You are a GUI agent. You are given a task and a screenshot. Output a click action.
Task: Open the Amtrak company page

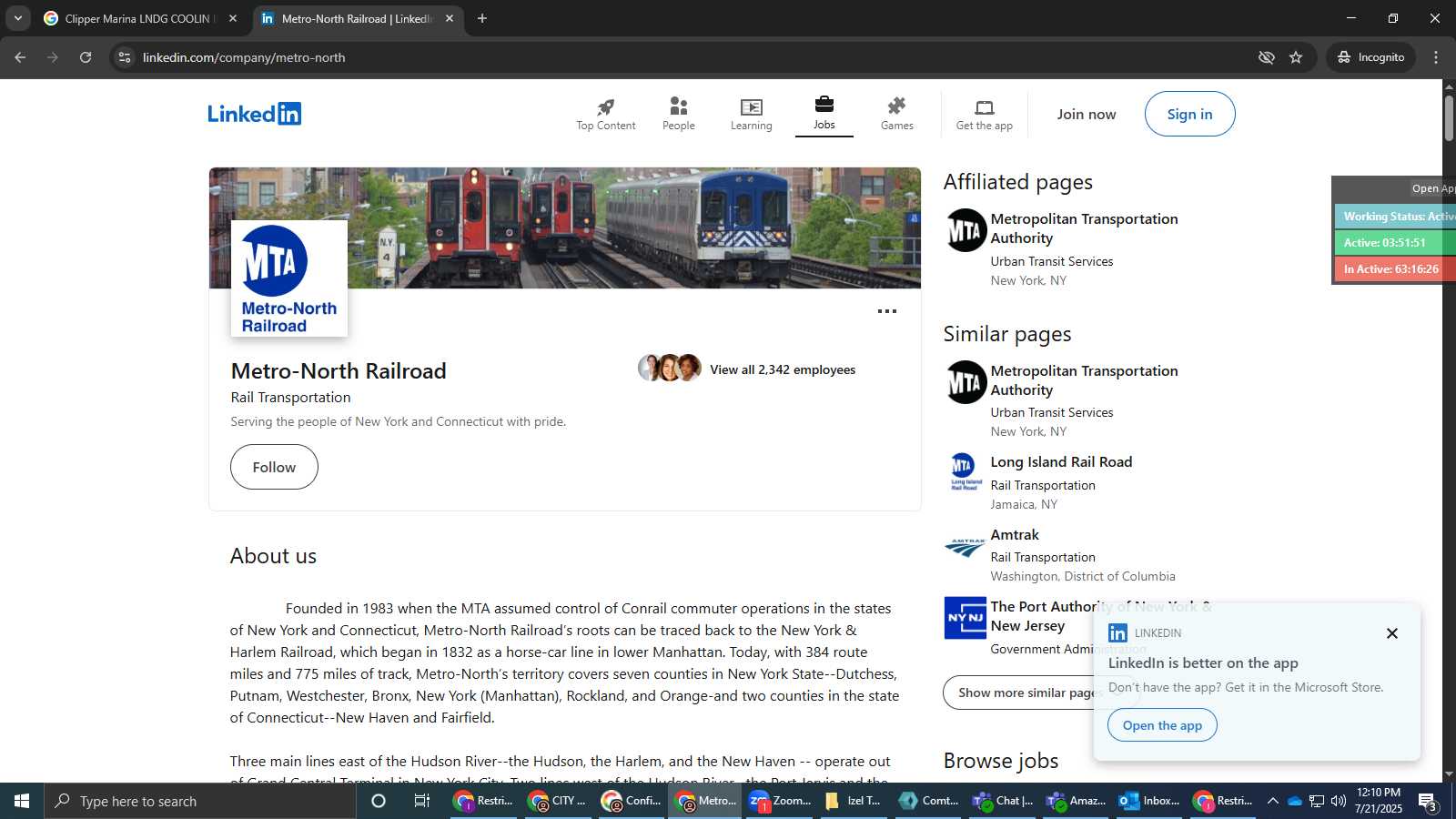pyautogui.click(x=1015, y=534)
